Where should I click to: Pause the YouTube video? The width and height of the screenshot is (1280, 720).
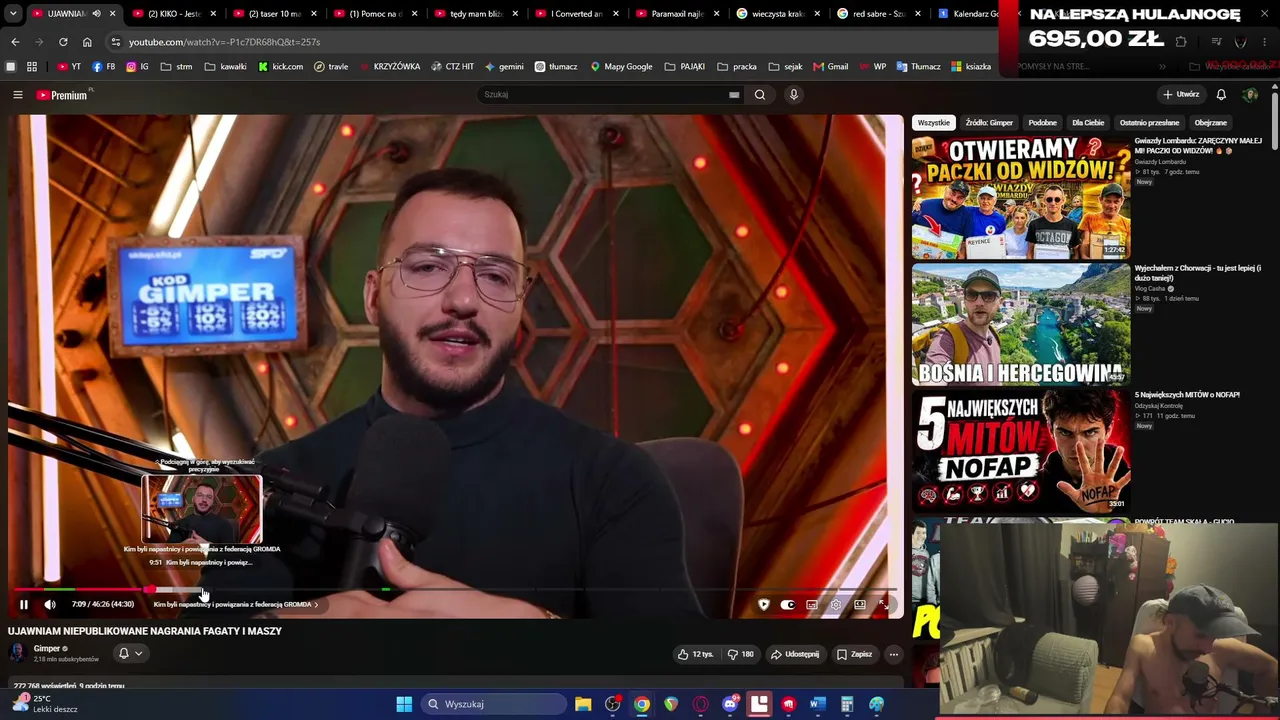pos(24,604)
